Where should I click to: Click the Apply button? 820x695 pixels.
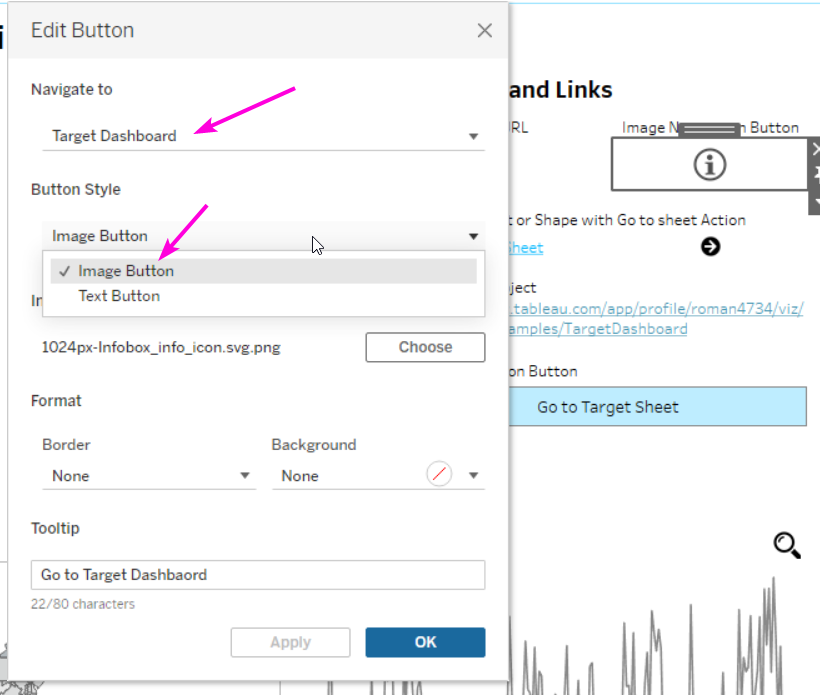[x=290, y=642]
